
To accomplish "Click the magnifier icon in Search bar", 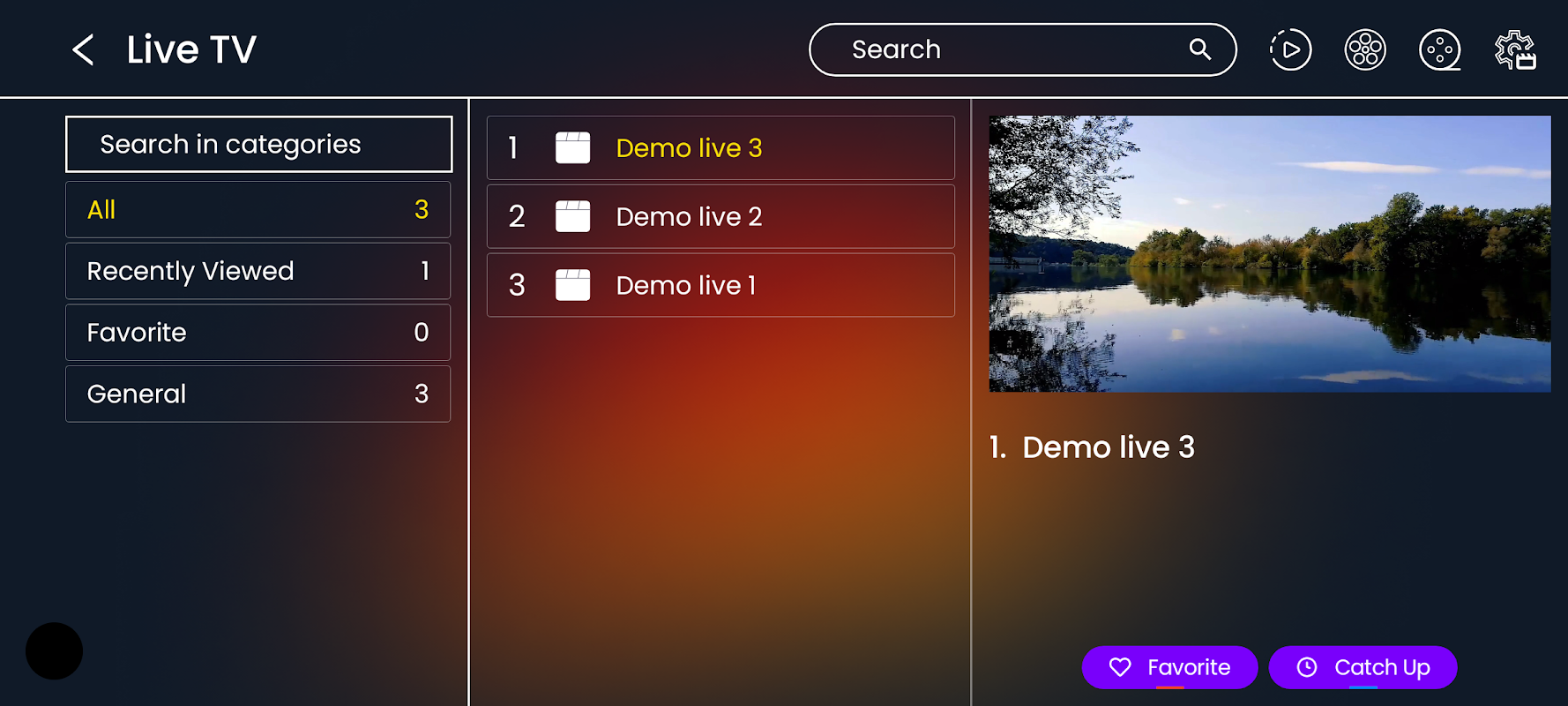I will (x=1199, y=49).
